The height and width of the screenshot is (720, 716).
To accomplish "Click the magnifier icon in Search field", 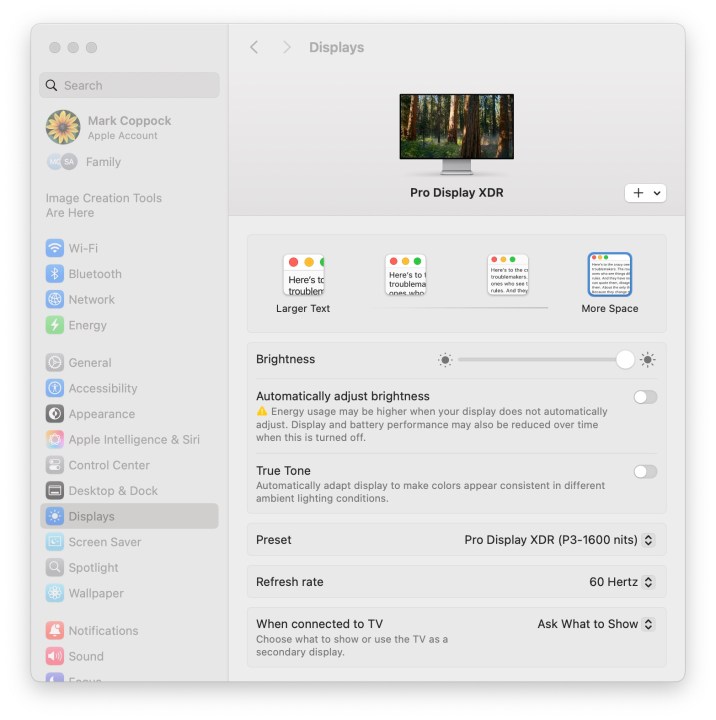I will coord(51,85).
